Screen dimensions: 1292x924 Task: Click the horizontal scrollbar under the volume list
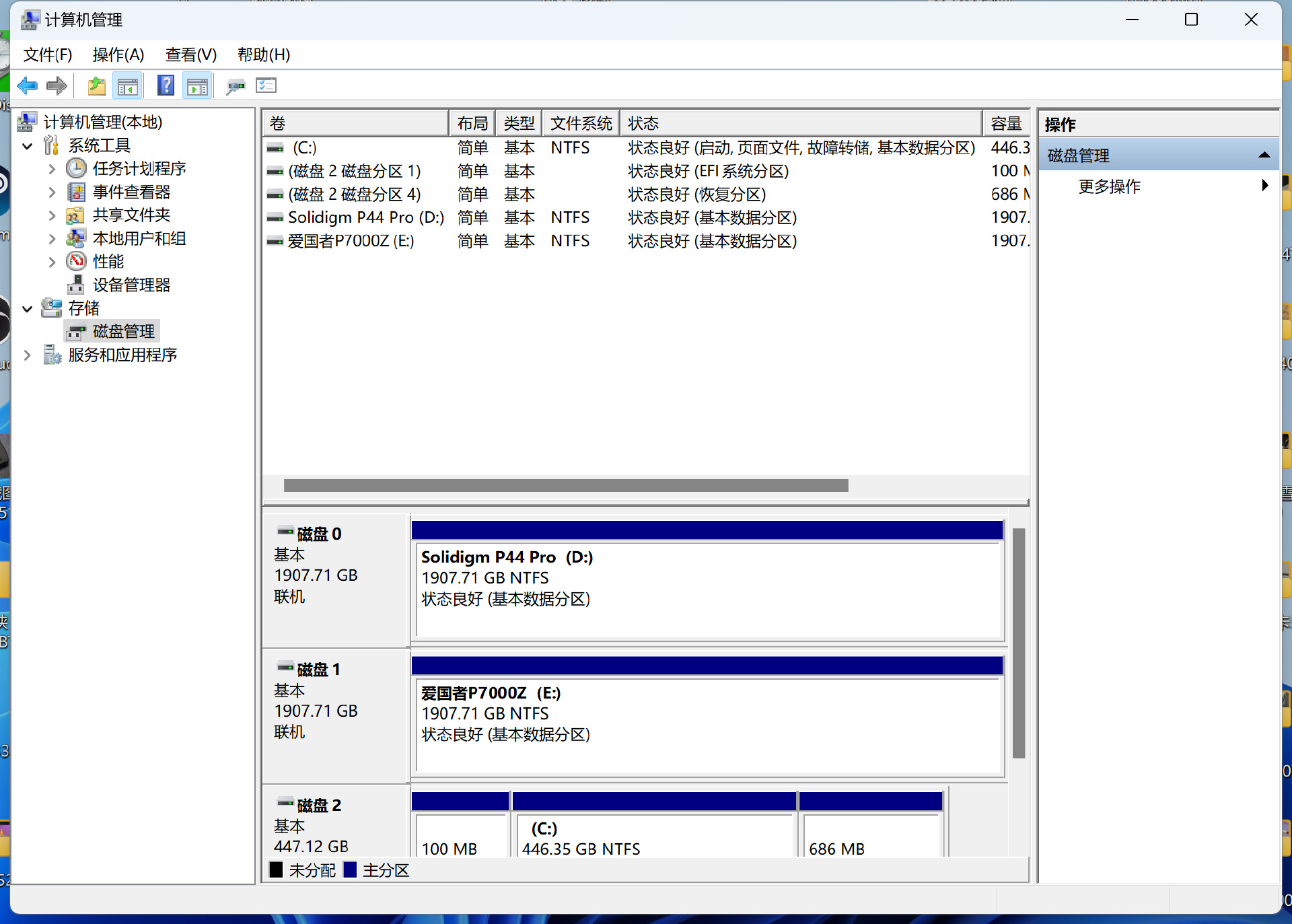565,485
